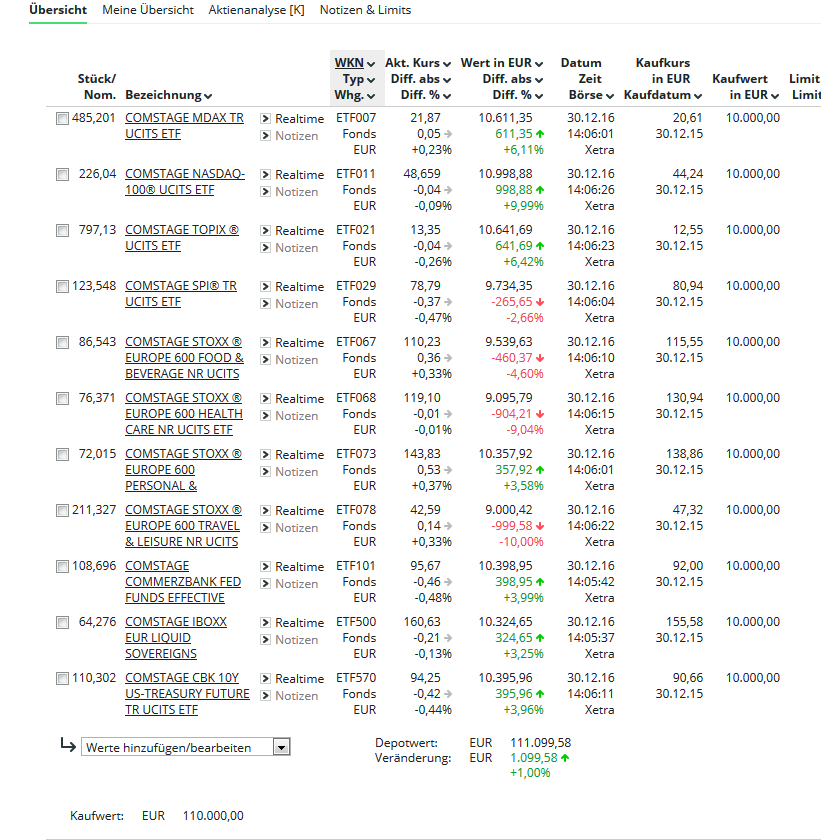Tick checkbox for Commerzbank Fed Funds row
The width and height of the screenshot is (821, 840).
63,566
